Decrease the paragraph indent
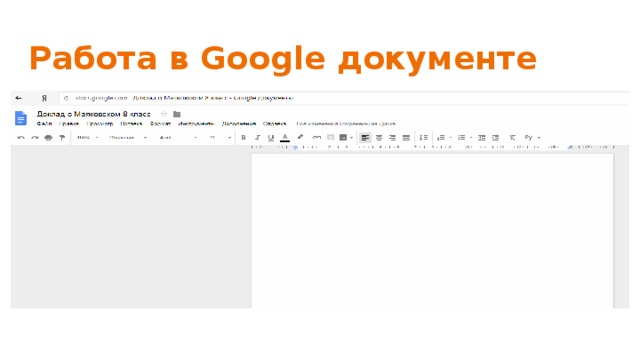Image resolution: width=640 pixels, height=360 pixels. pos(482,138)
